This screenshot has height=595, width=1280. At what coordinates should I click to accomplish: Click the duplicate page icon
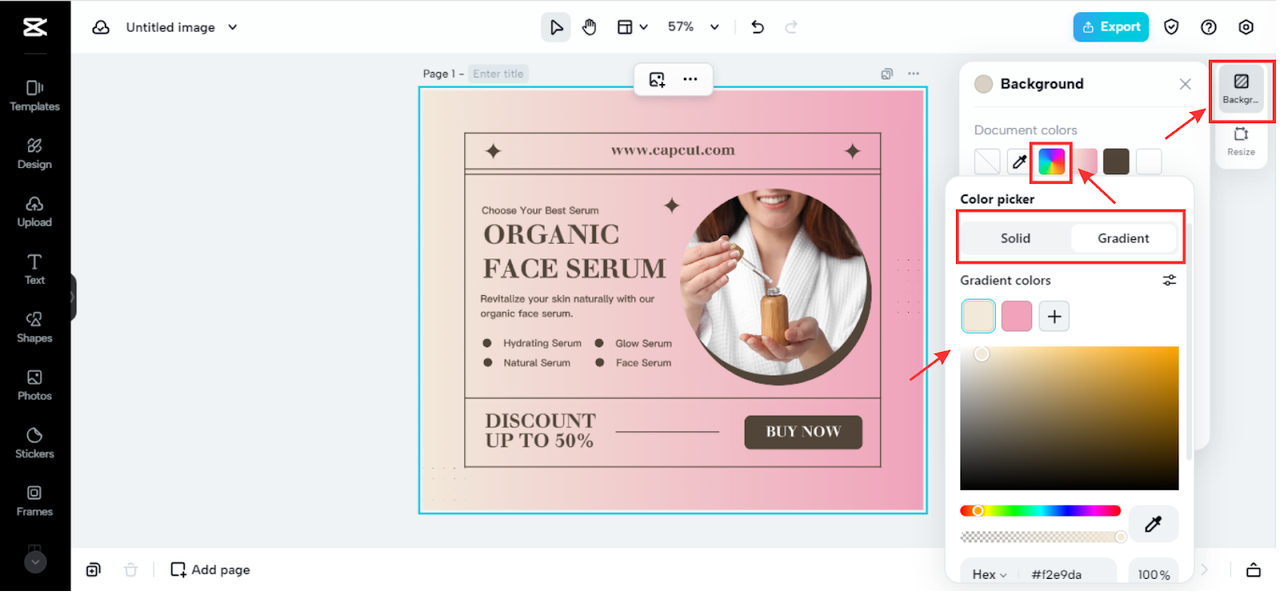[x=887, y=74]
